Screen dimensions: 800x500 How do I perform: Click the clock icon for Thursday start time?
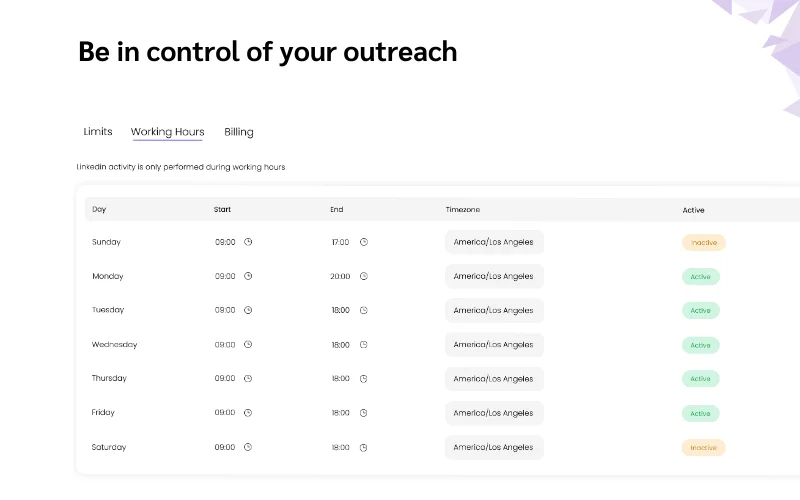point(248,379)
